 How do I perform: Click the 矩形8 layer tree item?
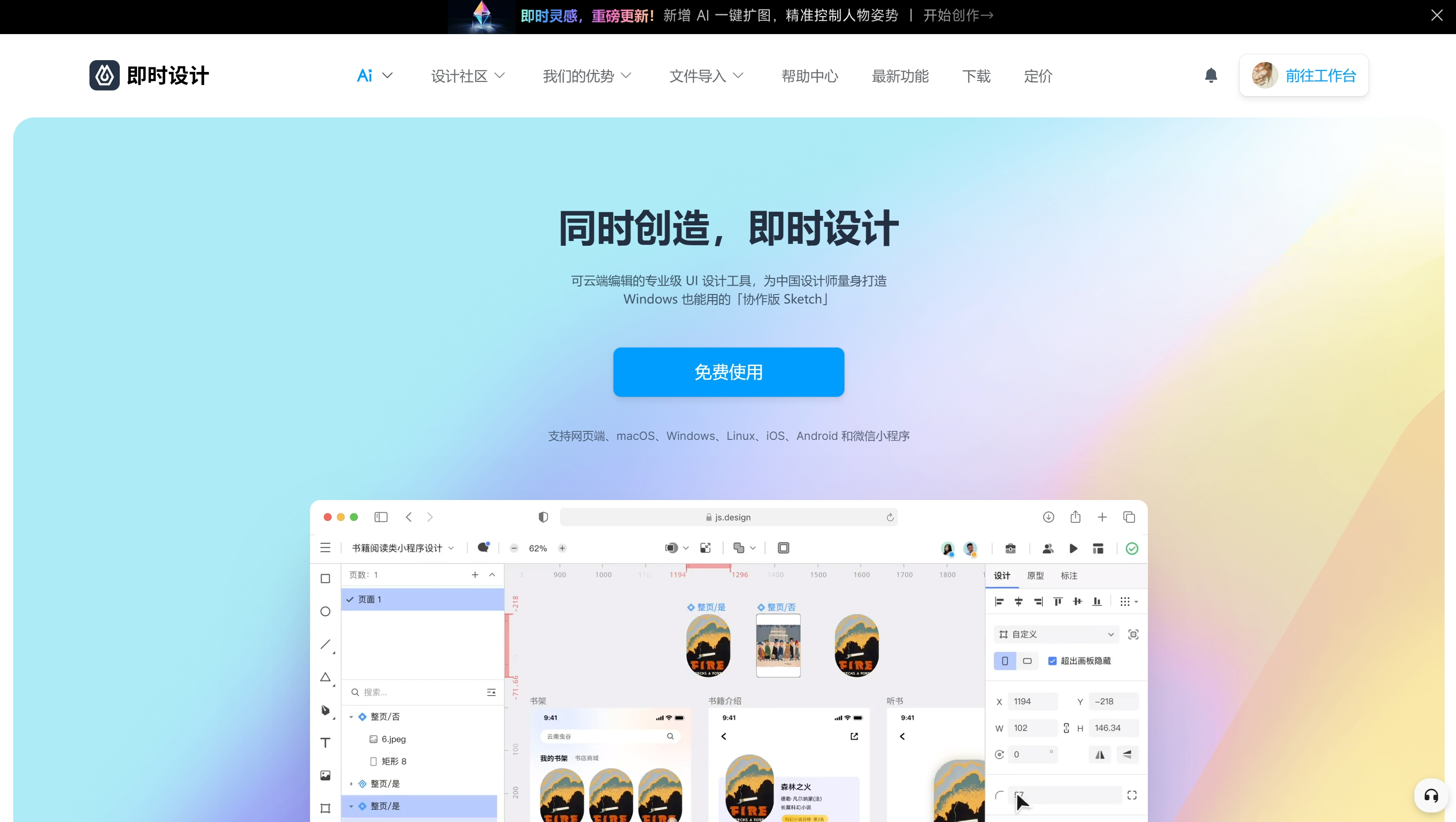(x=394, y=761)
